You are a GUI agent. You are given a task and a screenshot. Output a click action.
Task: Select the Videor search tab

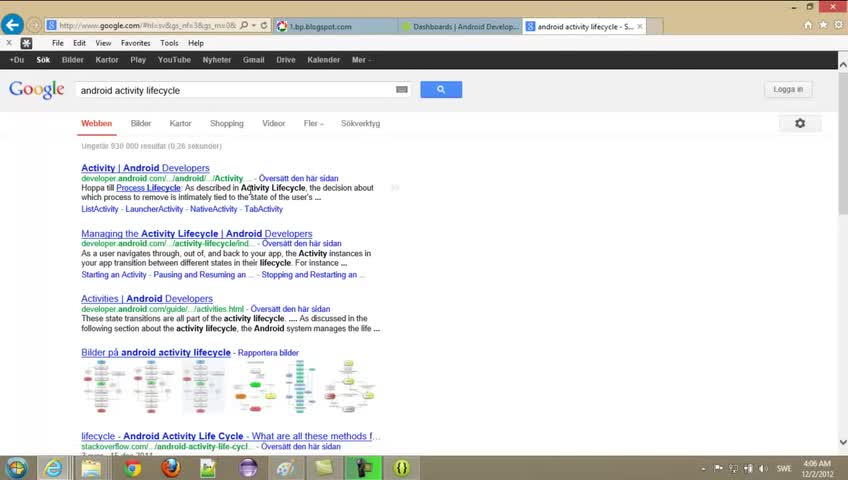[x=274, y=123]
